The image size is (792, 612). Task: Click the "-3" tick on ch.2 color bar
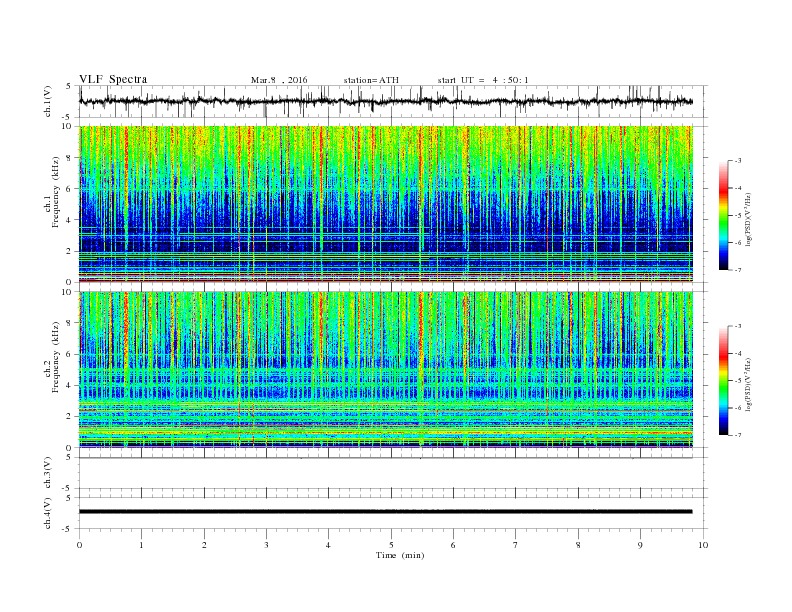(x=737, y=326)
